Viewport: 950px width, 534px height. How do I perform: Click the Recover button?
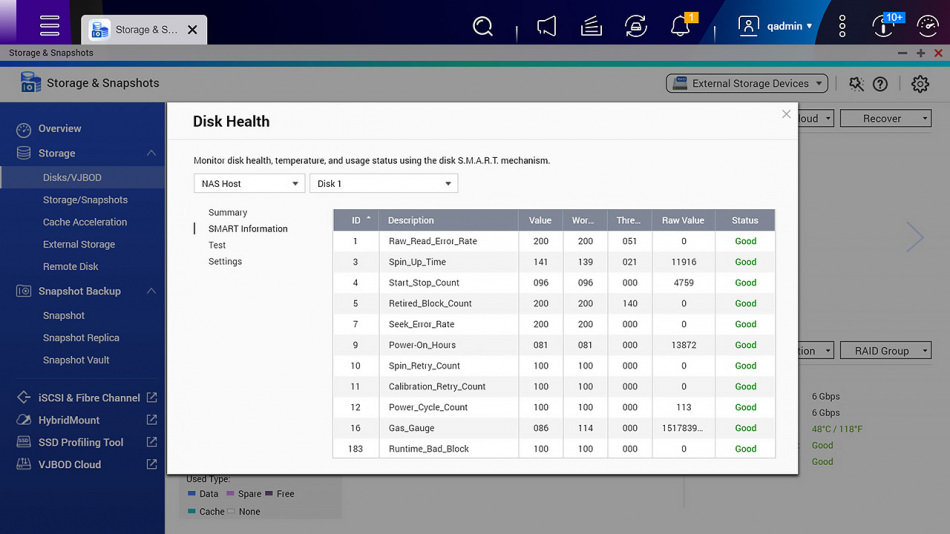pyautogui.click(x=884, y=118)
